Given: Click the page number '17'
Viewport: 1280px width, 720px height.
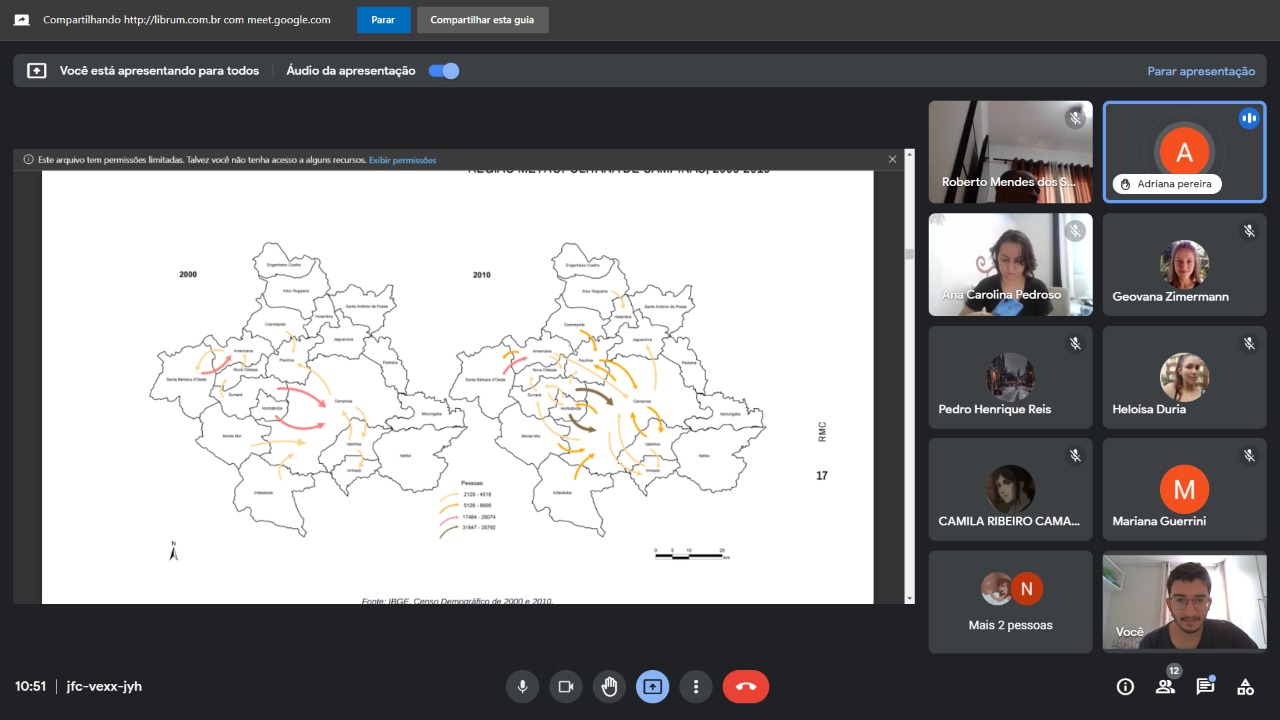Looking at the screenshot, I should pos(822,476).
